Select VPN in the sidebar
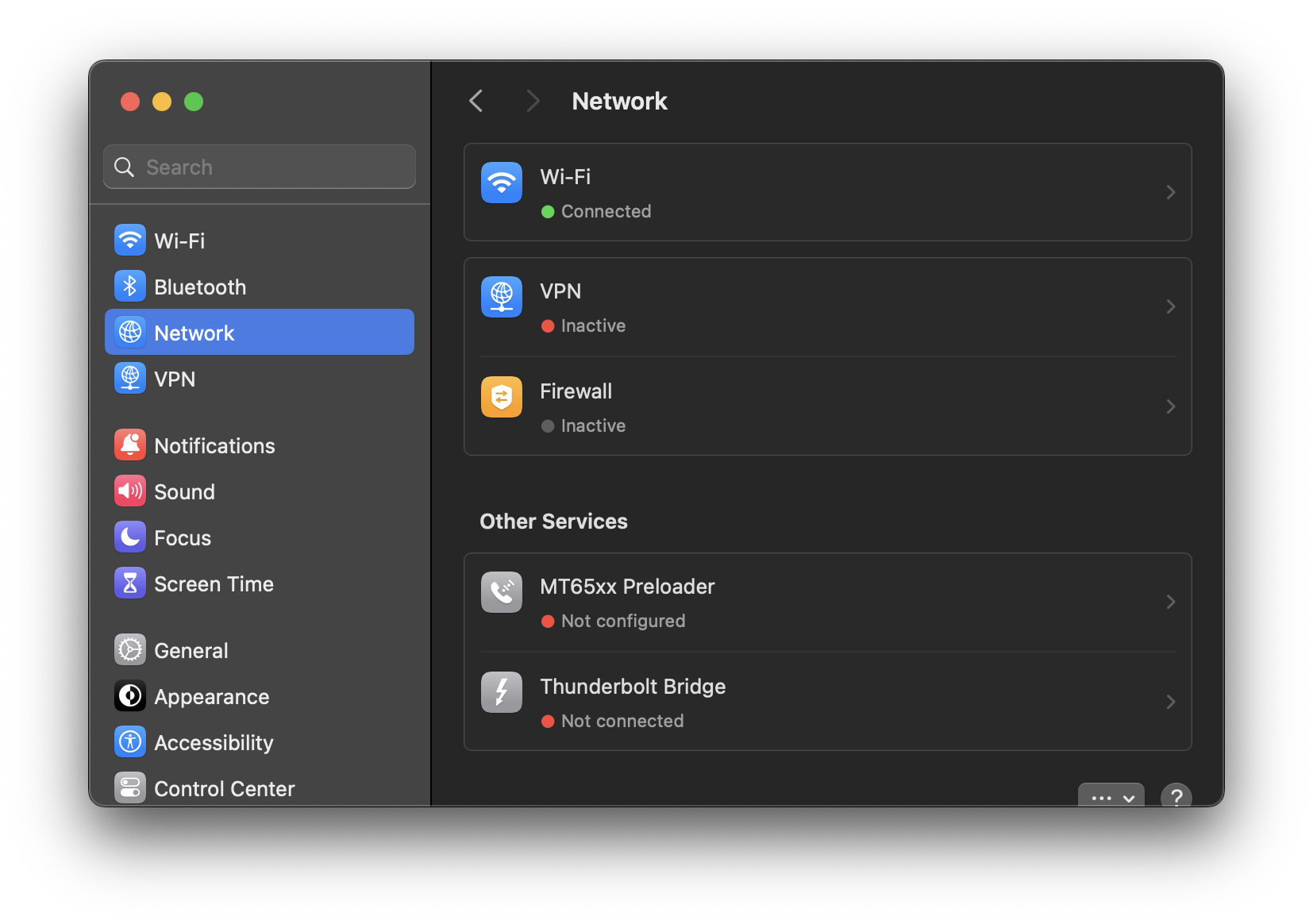 pyautogui.click(x=175, y=379)
